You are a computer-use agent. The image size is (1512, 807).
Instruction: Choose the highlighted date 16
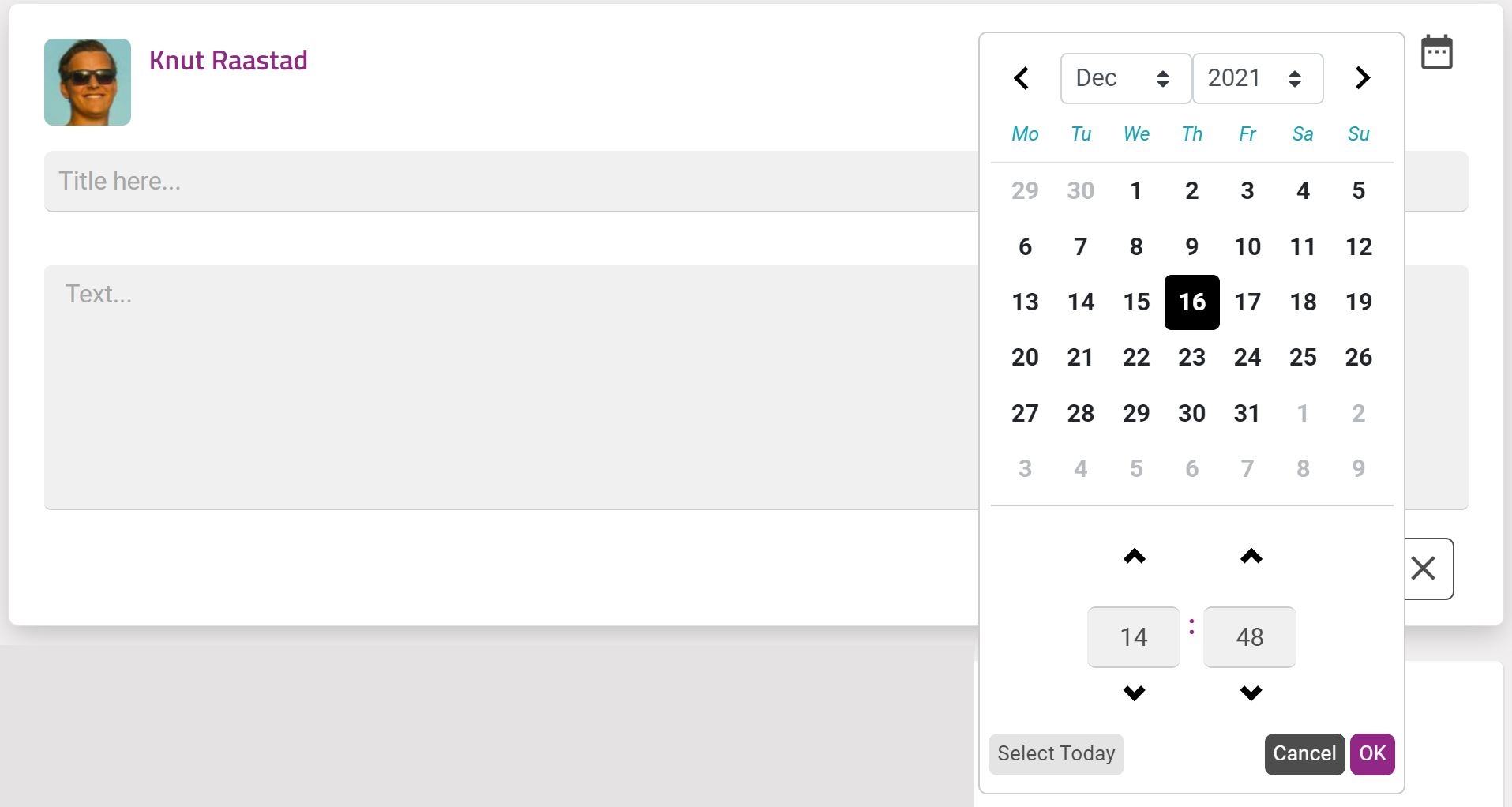tap(1191, 302)
